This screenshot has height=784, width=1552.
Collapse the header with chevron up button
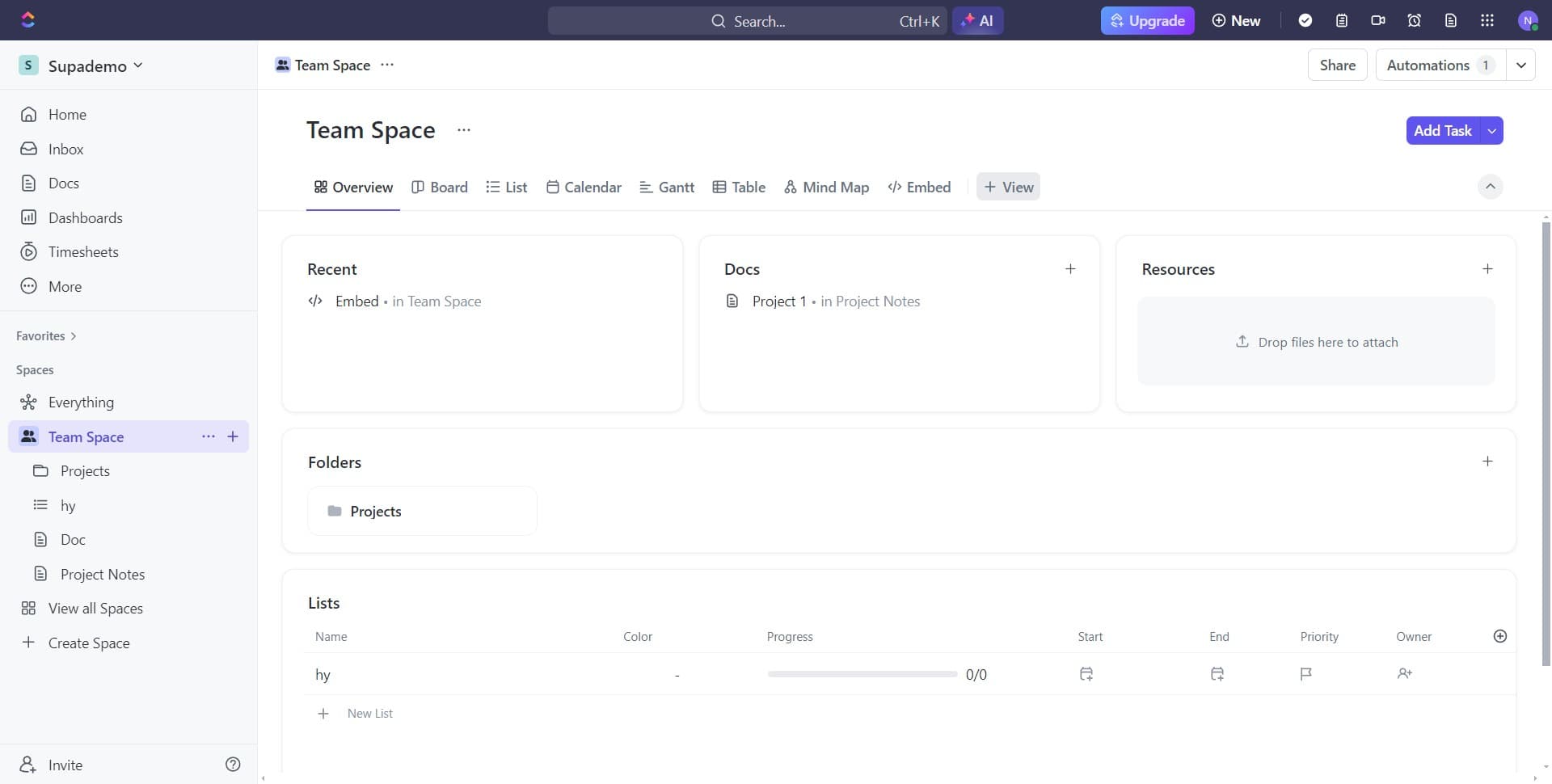point(1490,187)
